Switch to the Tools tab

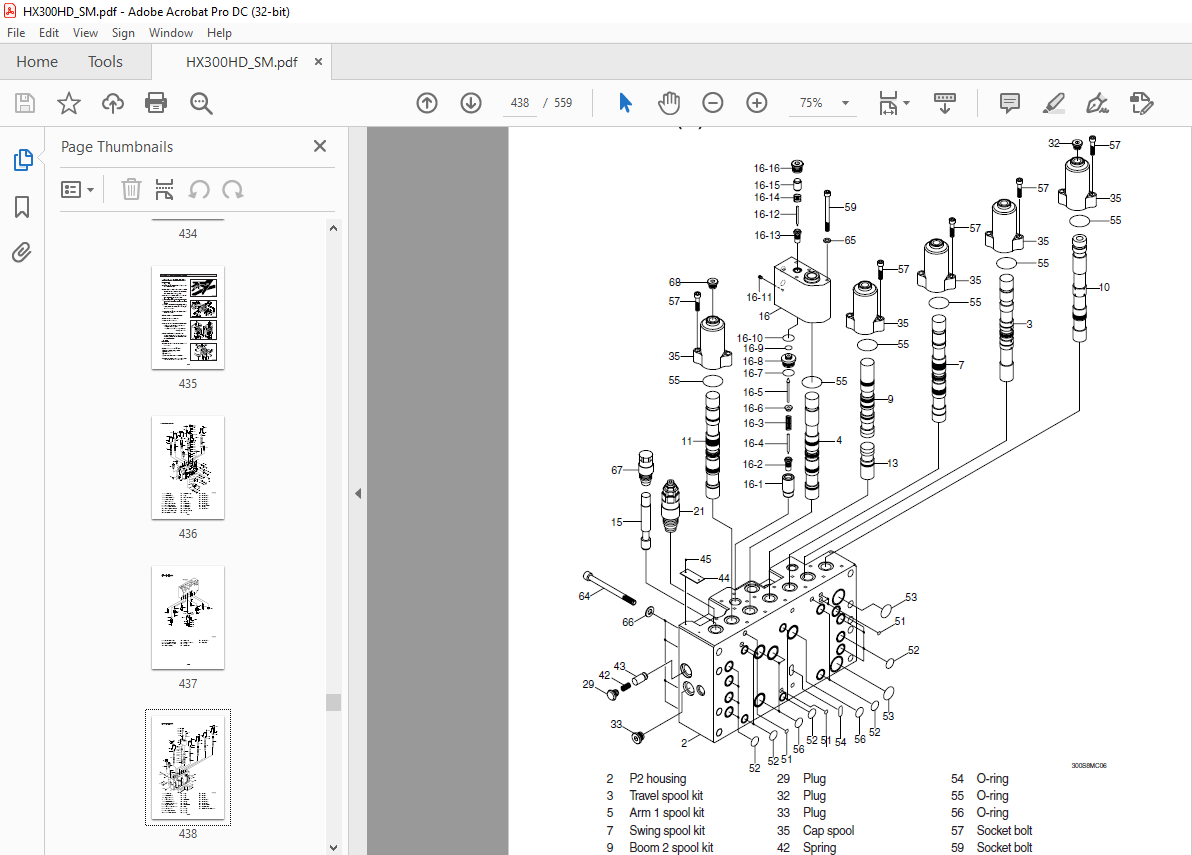point(105,62)
